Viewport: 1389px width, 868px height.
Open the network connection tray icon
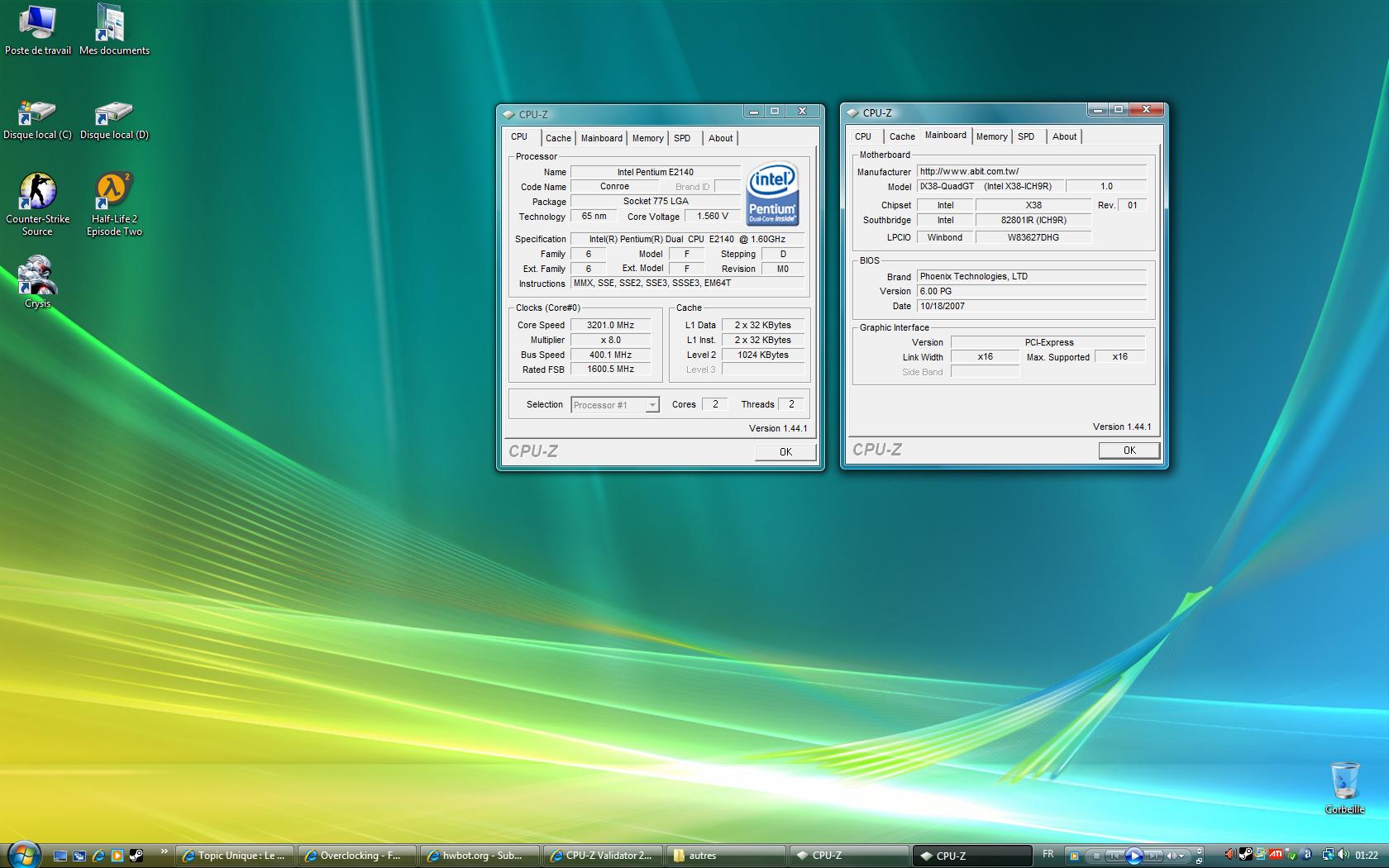(1328, 854)
